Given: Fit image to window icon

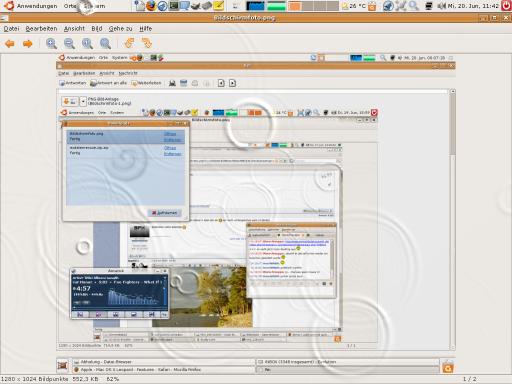Looking at the screenshot, I should point(105,43).
